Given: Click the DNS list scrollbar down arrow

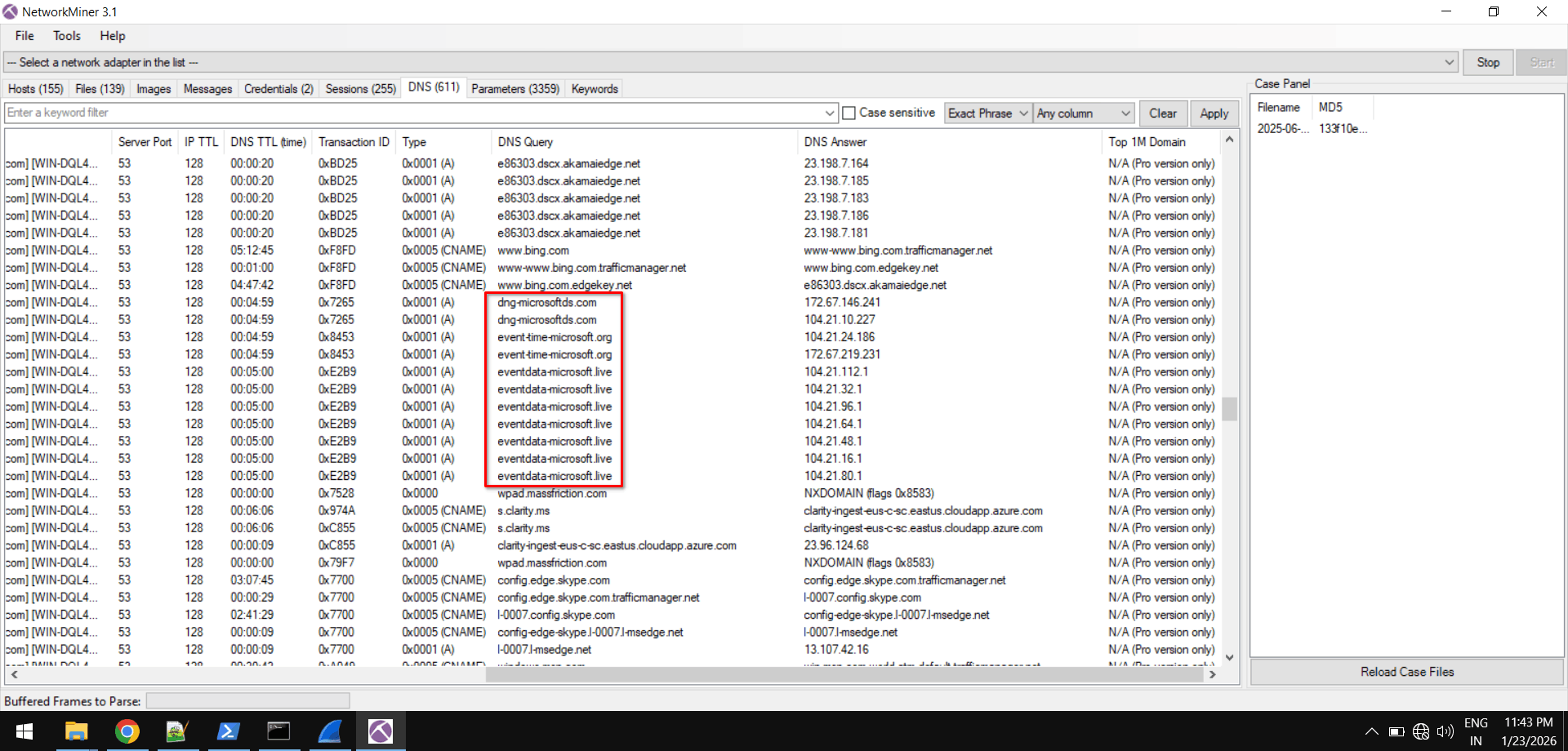Looking at the screenshot, I should pos(1229,657).
